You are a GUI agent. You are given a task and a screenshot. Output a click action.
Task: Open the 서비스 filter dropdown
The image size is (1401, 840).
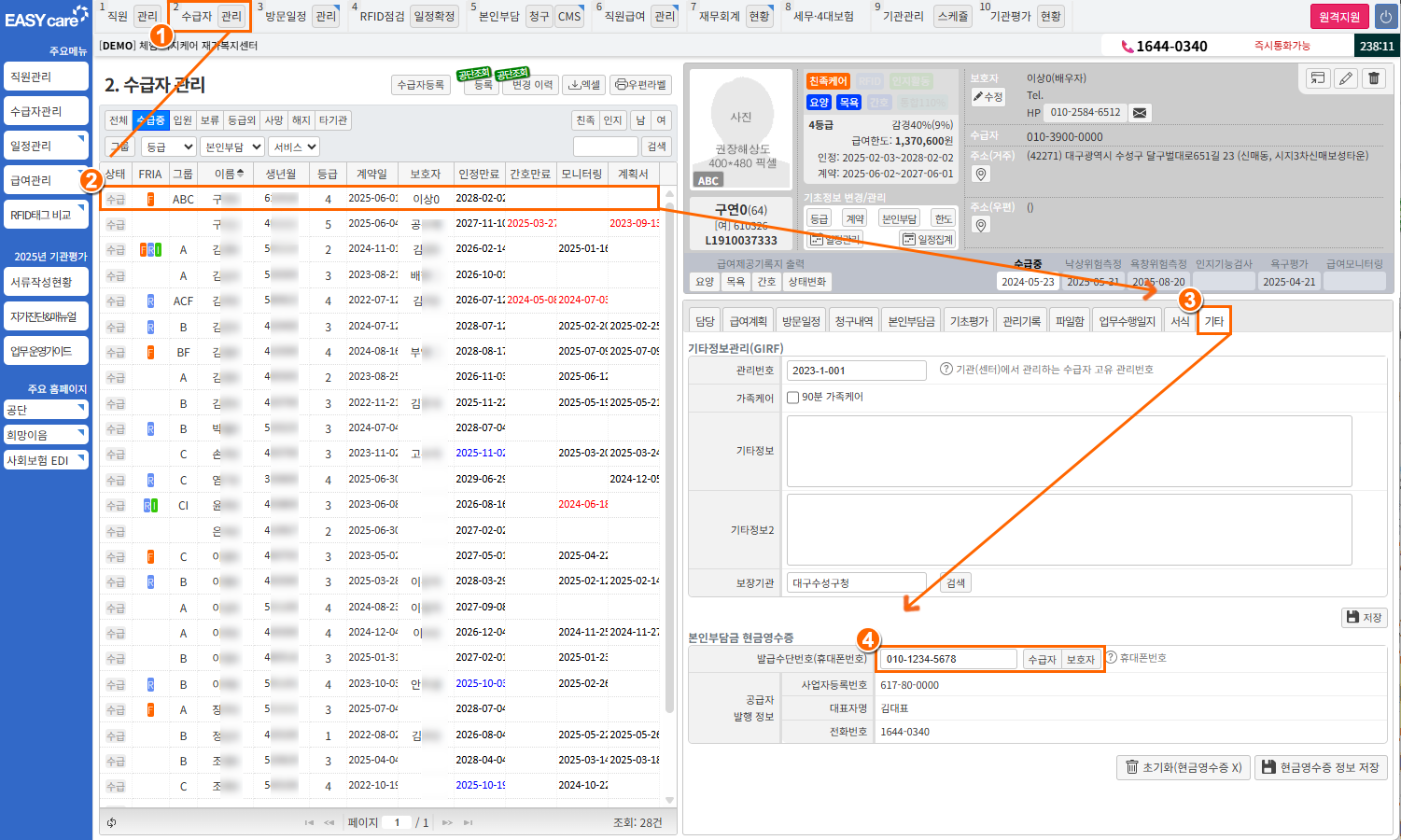coord(294,147)
